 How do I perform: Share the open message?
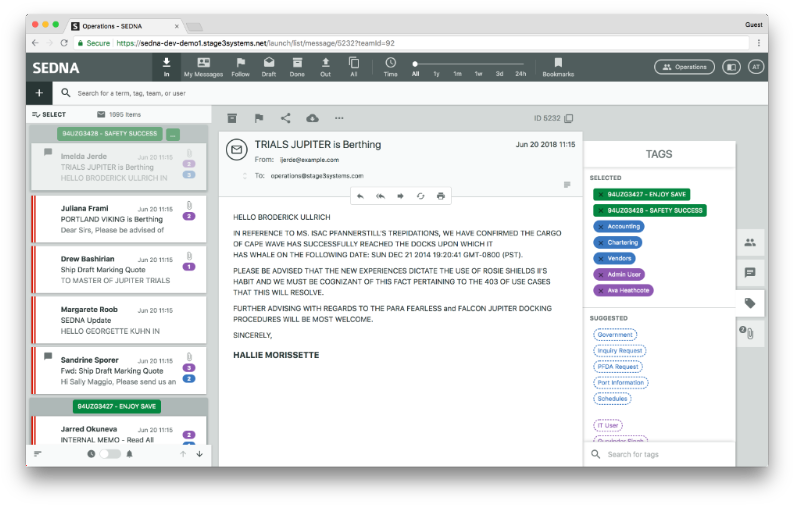tap(286, 118)
